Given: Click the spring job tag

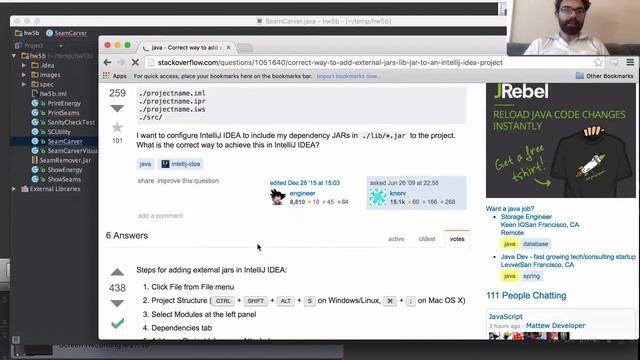Looking at the screenshot, I should 531,276.
